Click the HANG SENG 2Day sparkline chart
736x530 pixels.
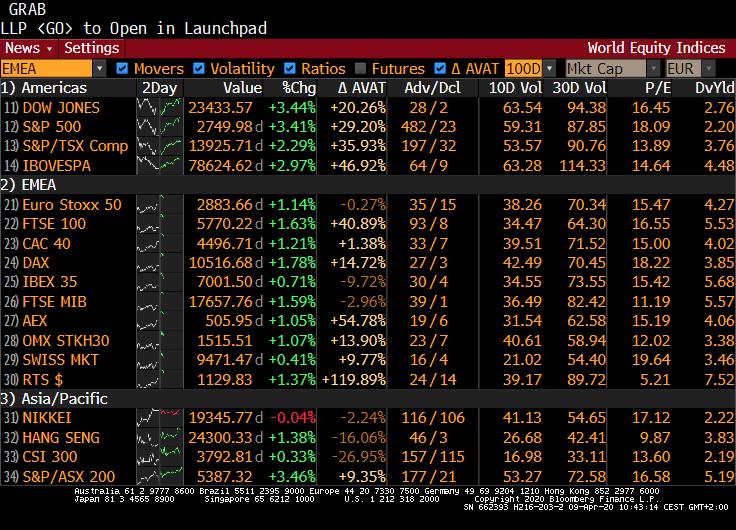coord(160,438)
